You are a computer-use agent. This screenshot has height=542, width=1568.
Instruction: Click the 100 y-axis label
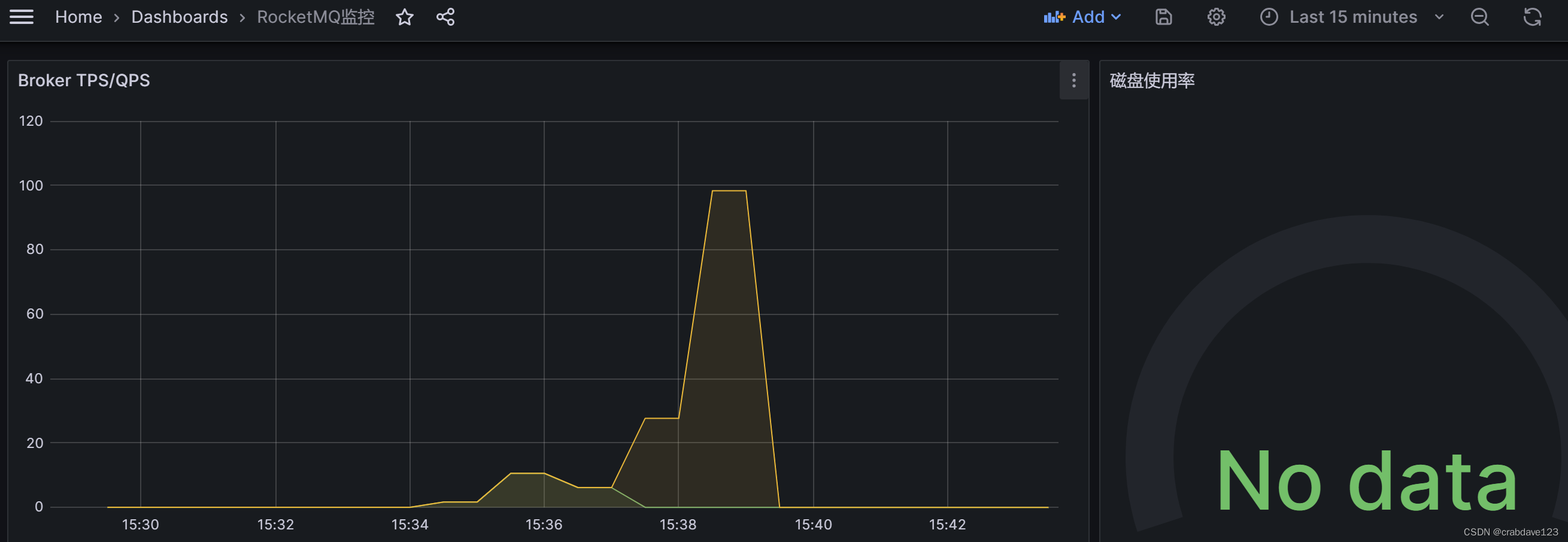(x=31, y=186)
